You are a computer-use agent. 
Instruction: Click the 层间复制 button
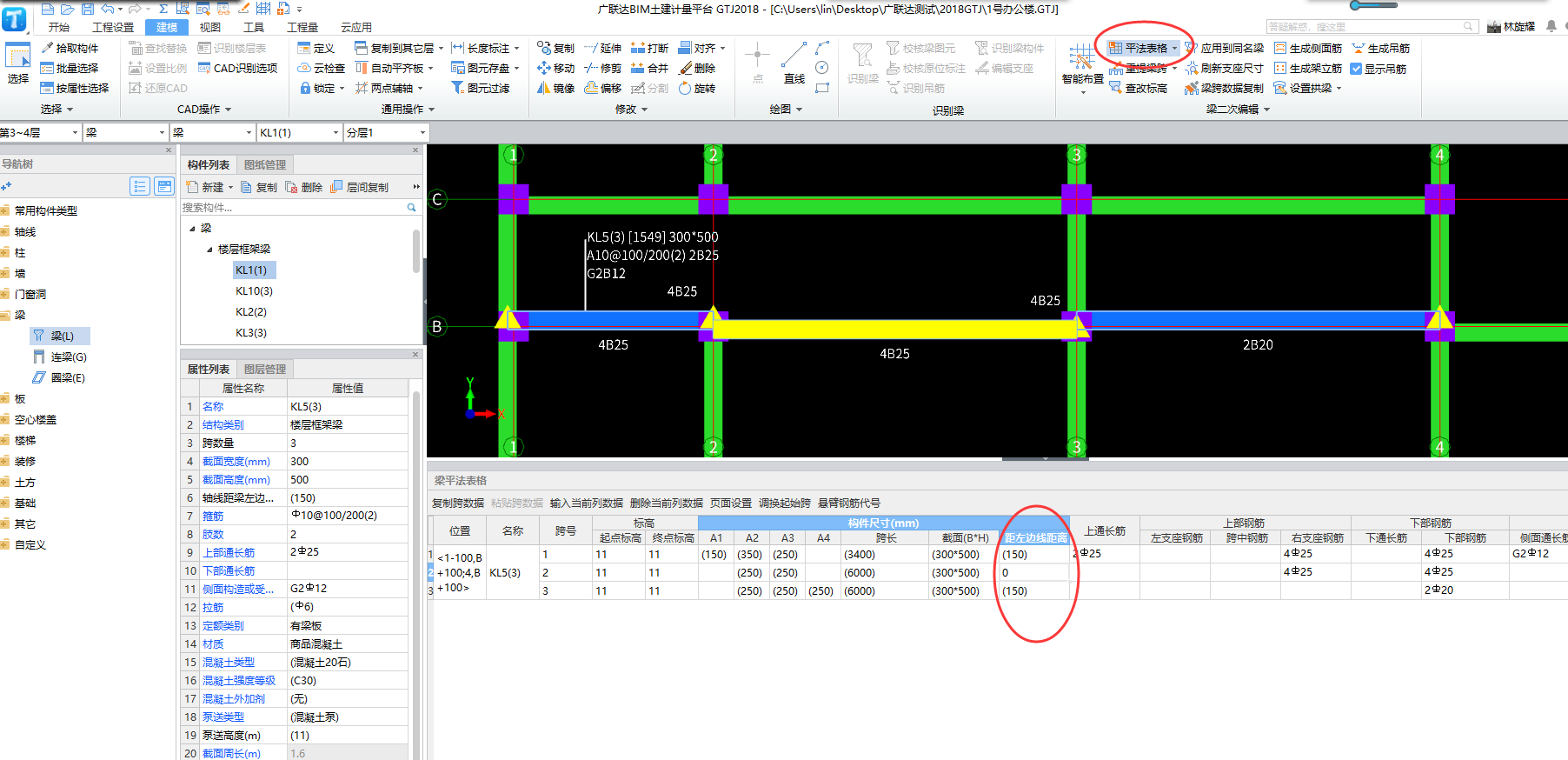click(x=360, y=187)
